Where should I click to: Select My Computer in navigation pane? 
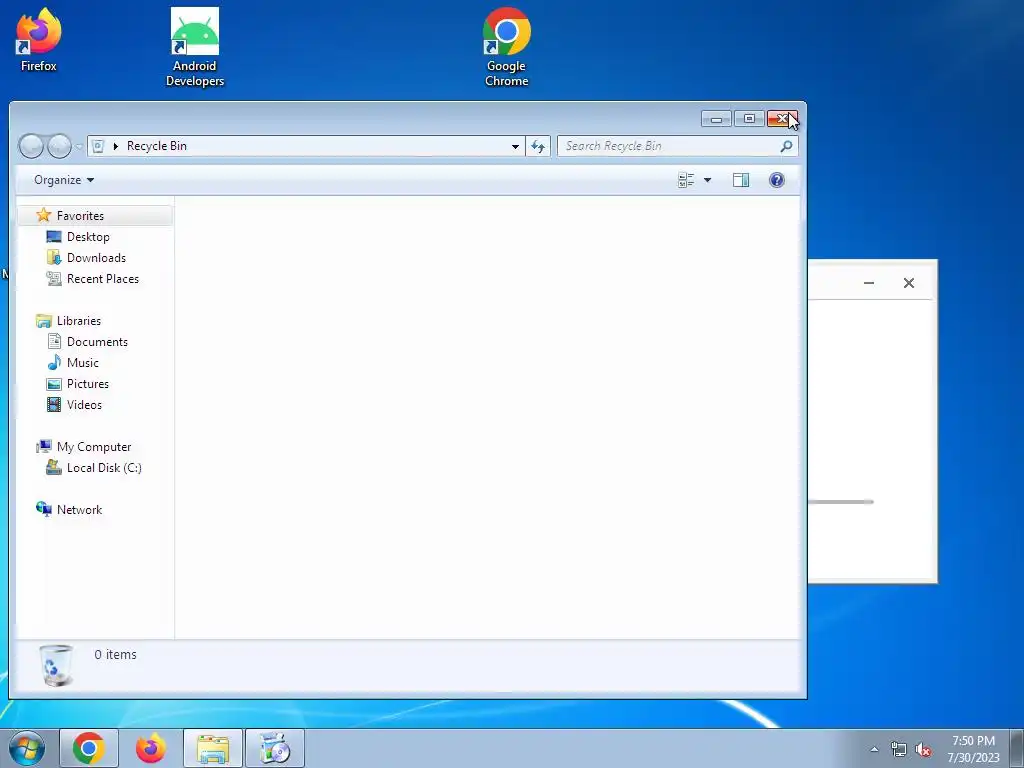(93, 447)
